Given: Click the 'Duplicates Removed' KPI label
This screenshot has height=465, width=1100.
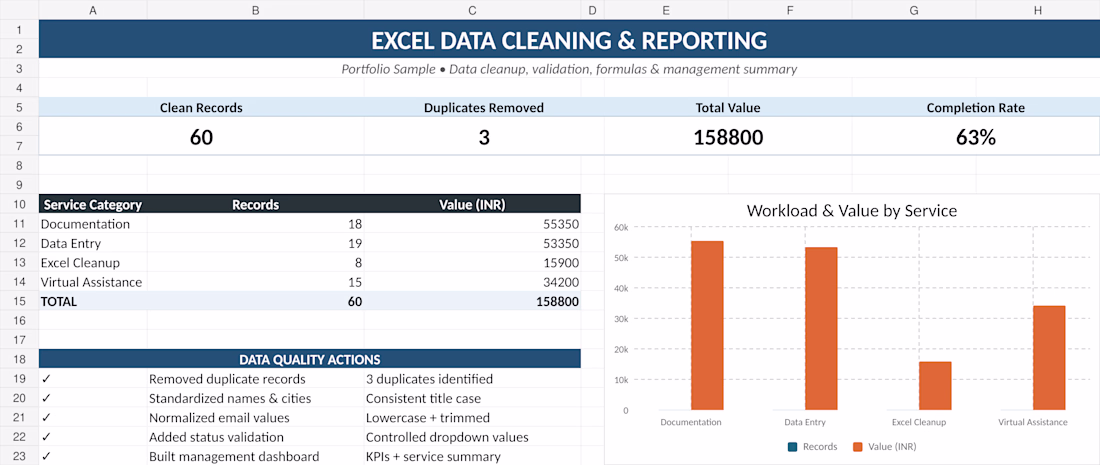Looking at the screenshot, I should pyautogui.click(x=484, y=107).
